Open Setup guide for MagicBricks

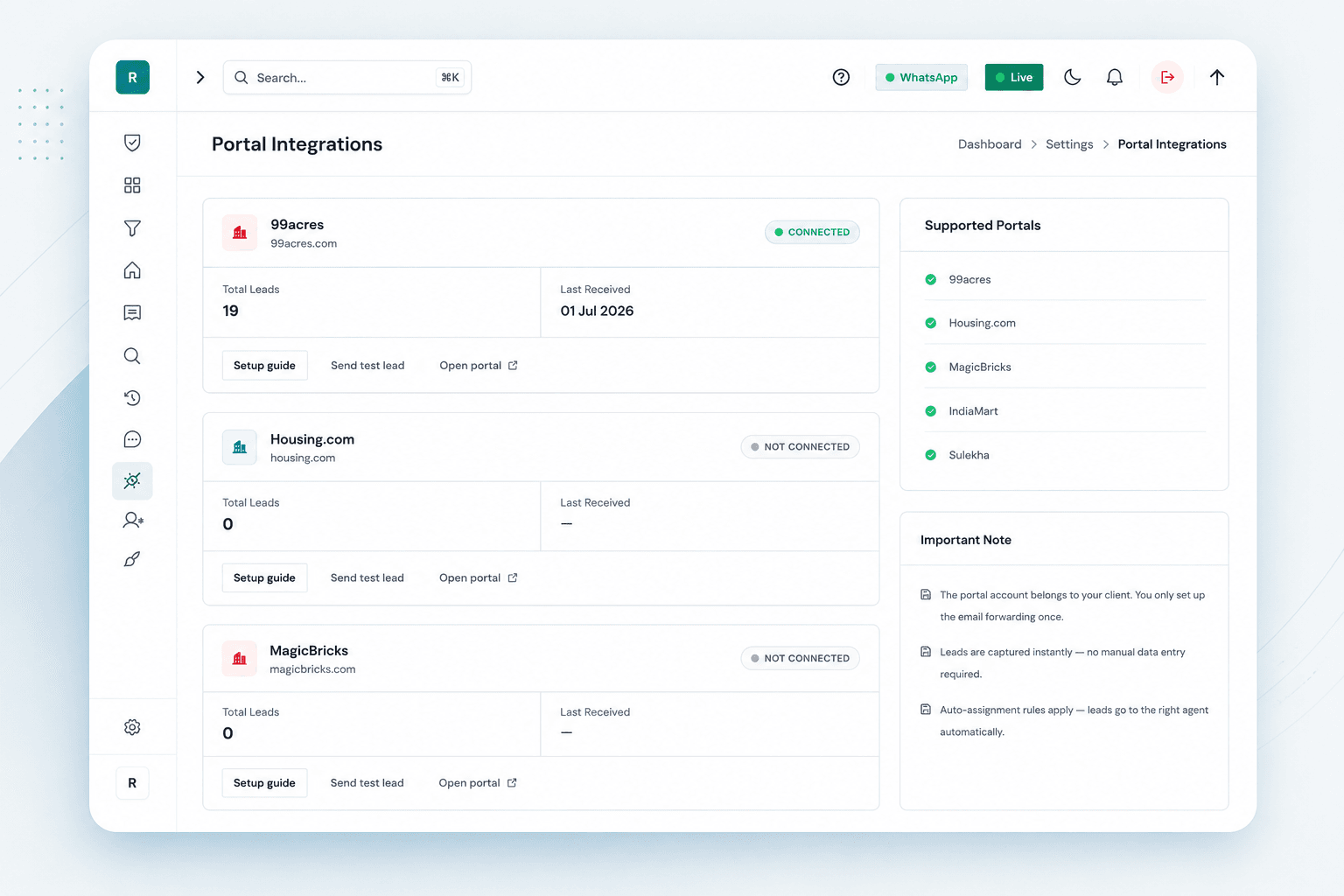coord(264,783)
